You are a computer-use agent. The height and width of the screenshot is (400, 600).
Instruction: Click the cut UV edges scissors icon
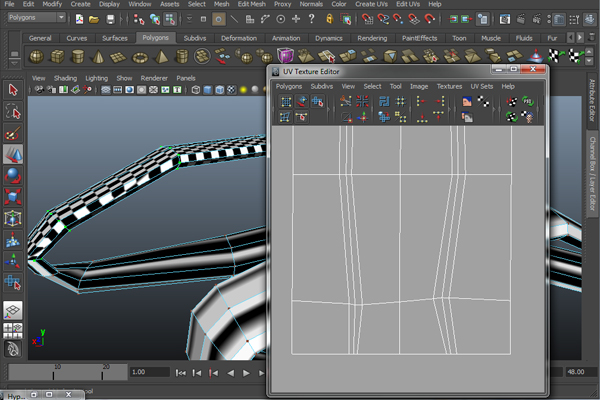tap(346, 101)
